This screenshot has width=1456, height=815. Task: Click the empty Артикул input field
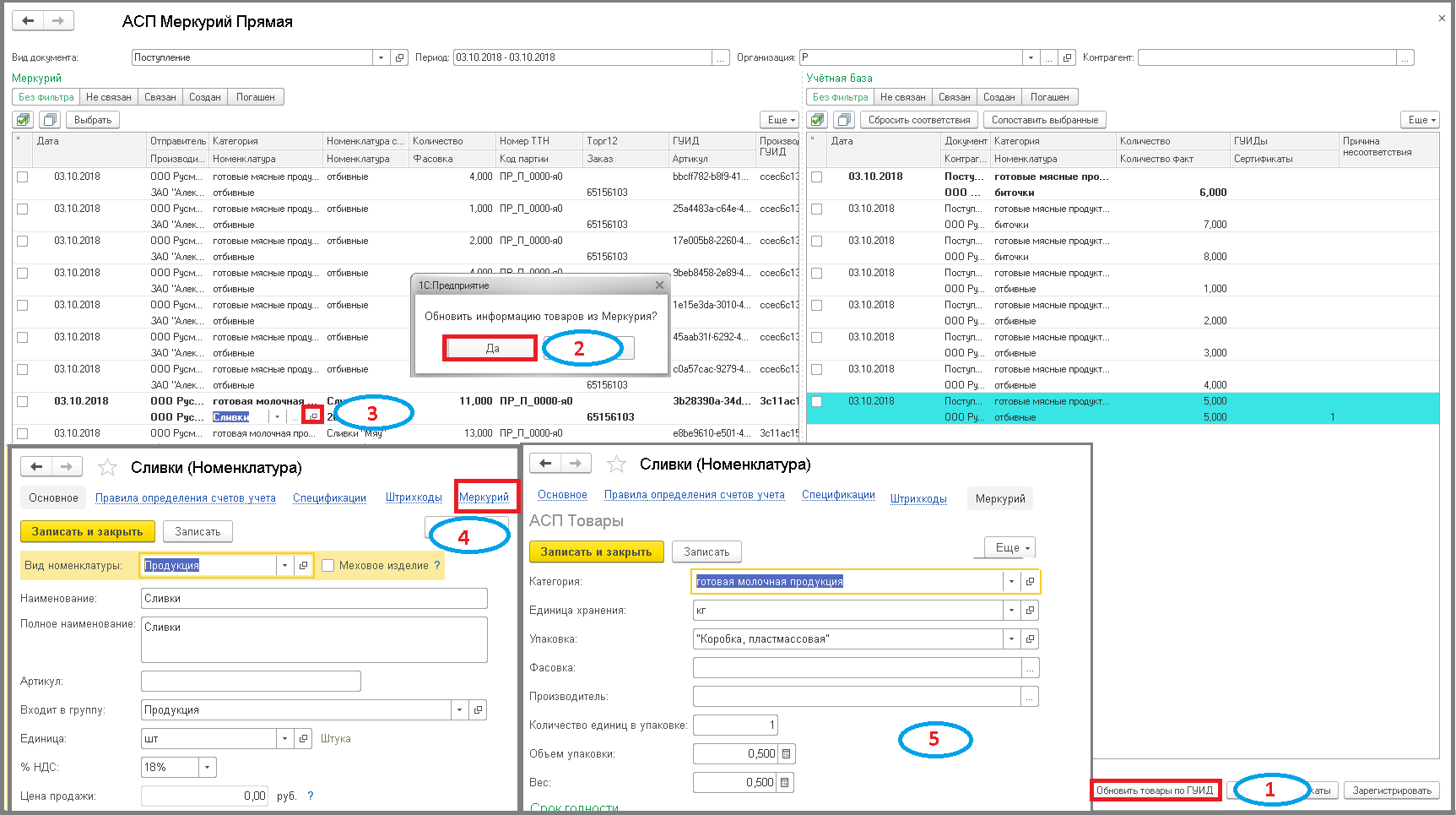tap(251, 681)
